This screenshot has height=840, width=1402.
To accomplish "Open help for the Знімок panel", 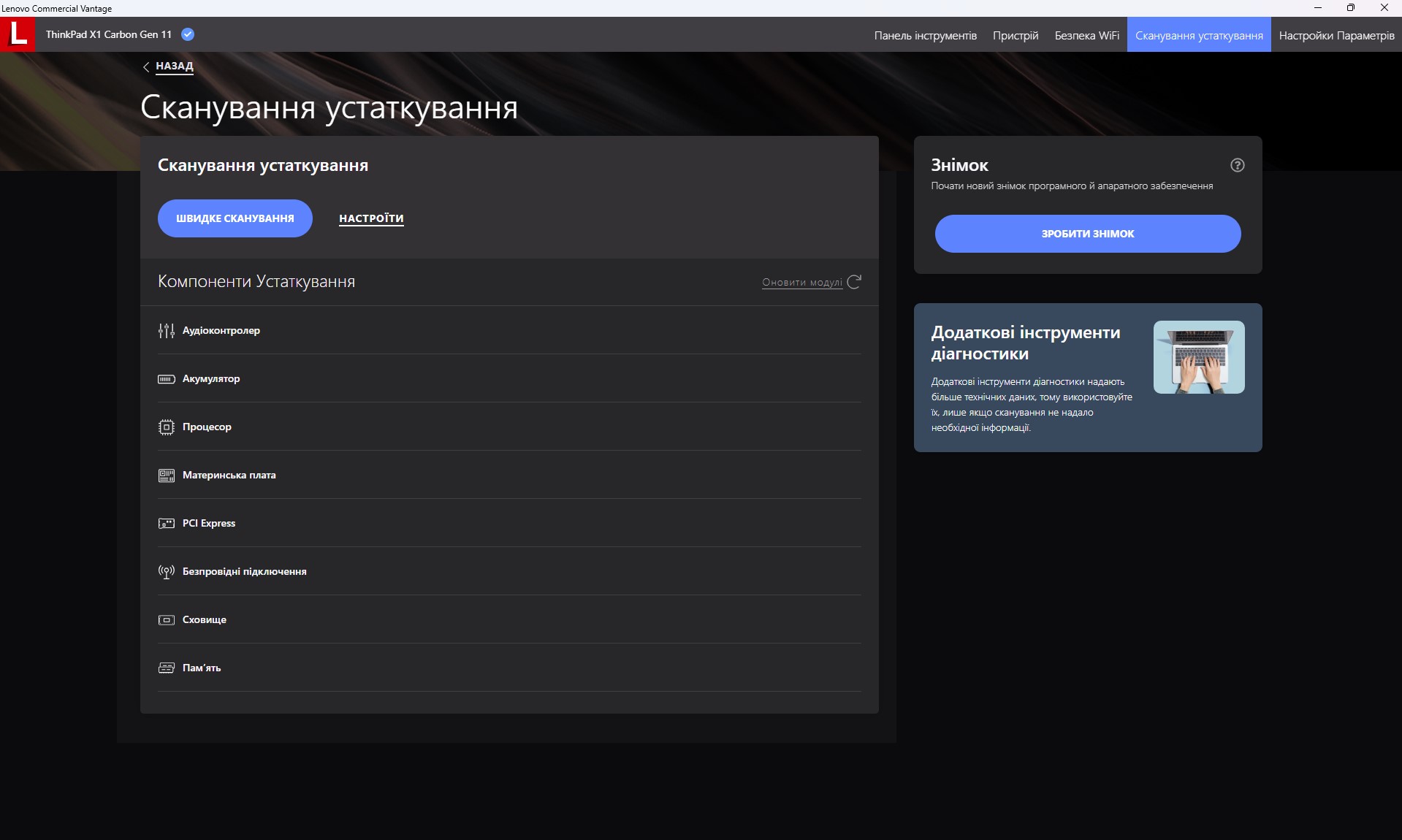I will [x=1237, y=165].
